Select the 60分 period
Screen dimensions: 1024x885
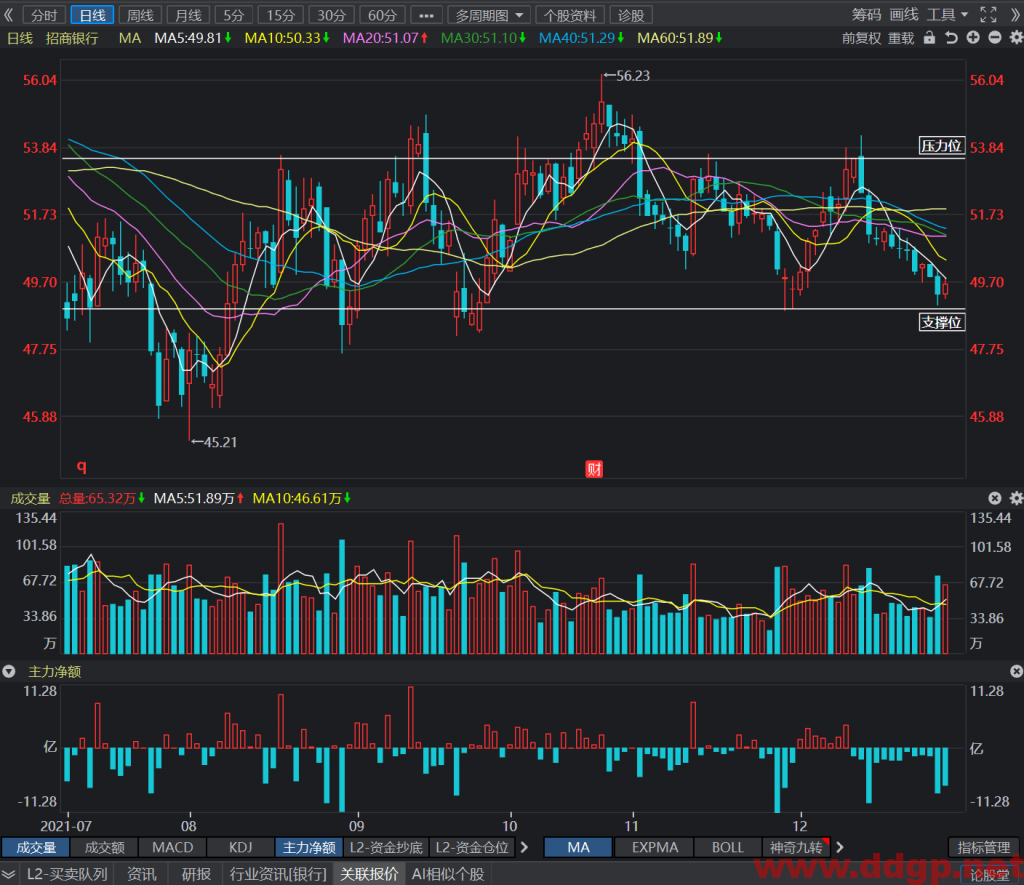point(382,15)
